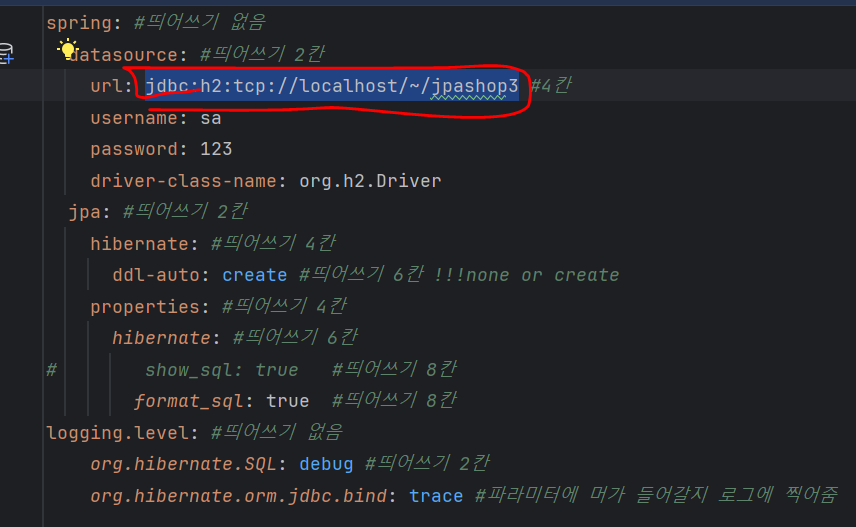
Task: Click the 'datasource:' key
Action: point(128,55)
